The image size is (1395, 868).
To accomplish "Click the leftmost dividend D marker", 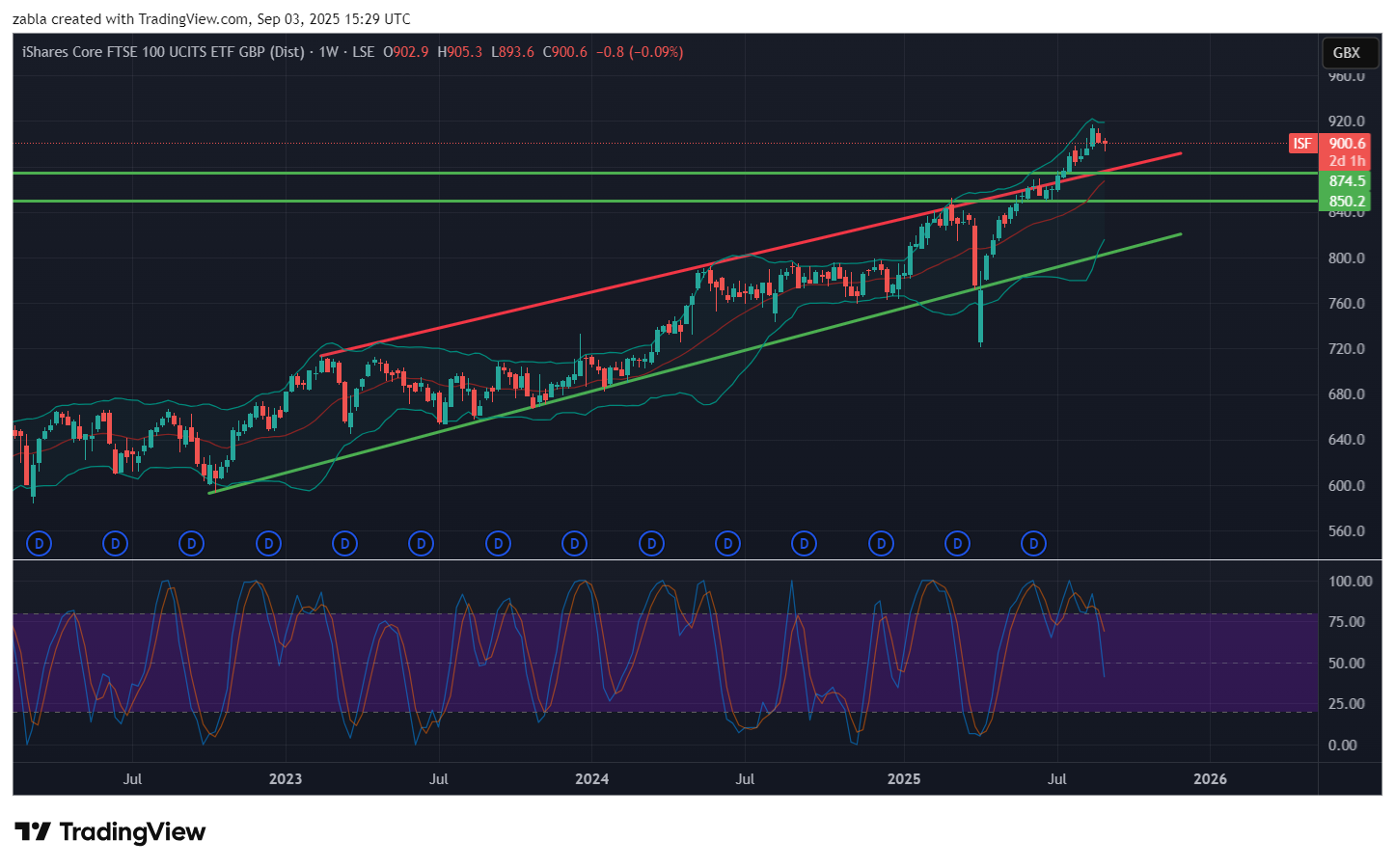I will [x=39, y=544].
